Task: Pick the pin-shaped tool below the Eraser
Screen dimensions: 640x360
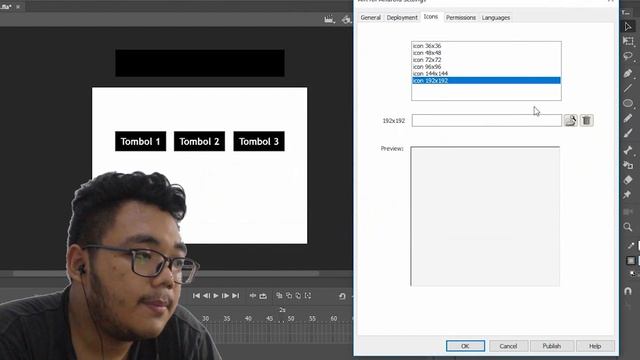Action: [627, 195]
